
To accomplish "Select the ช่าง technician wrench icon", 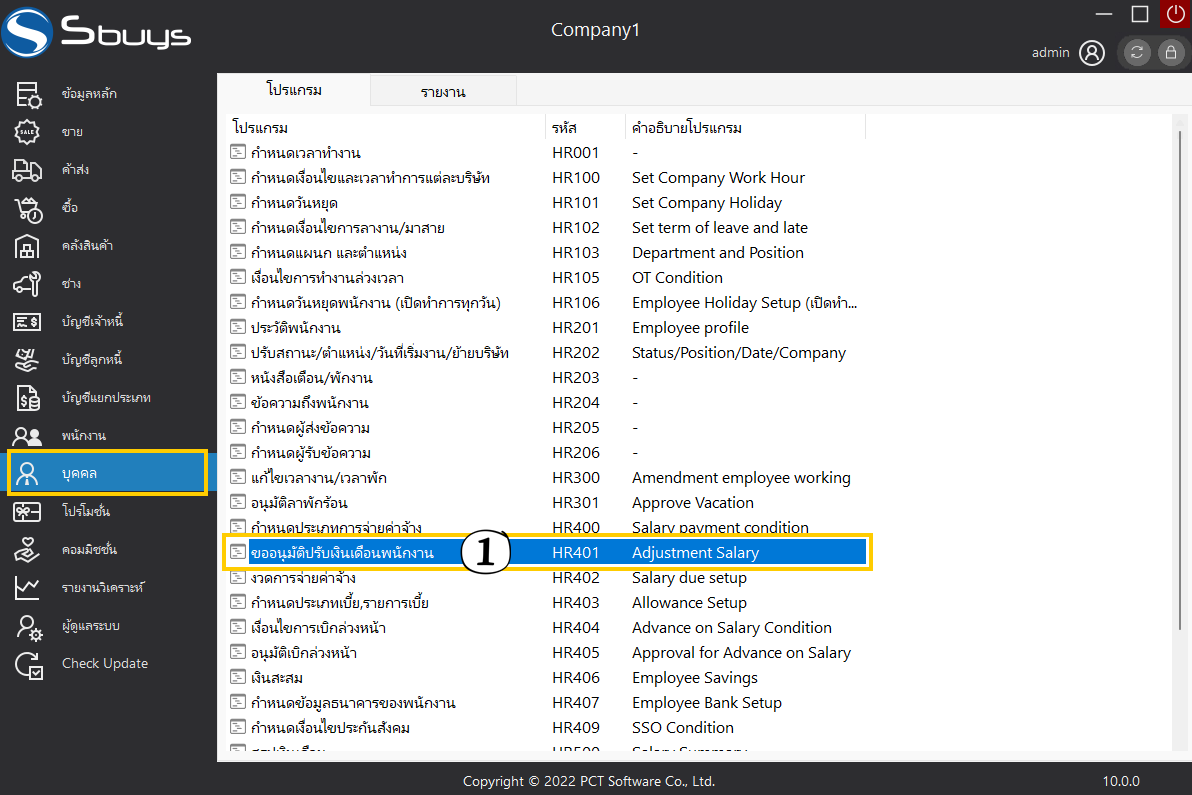I will (28, 283).
